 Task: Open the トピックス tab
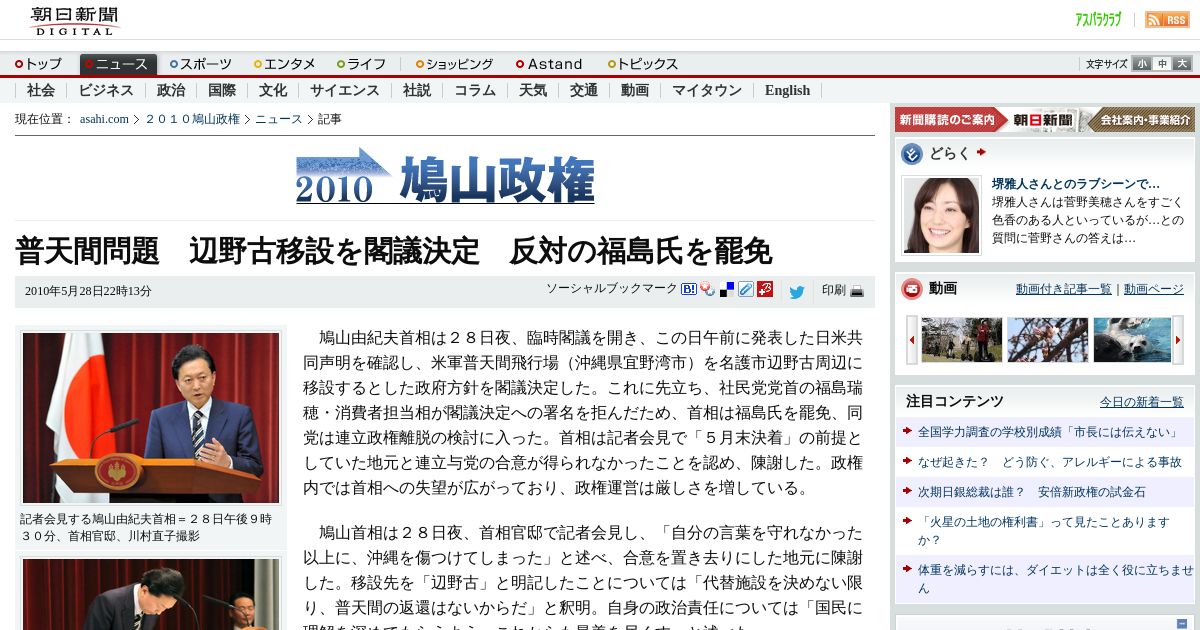click(643, 64)
